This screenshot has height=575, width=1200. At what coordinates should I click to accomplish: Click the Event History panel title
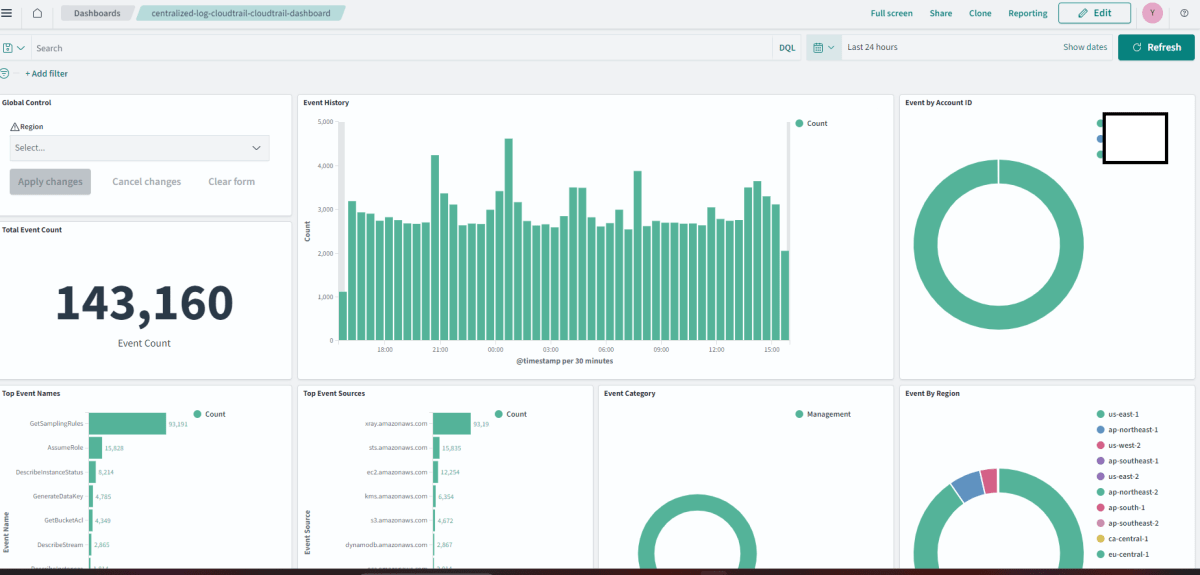tap(326, 103)
